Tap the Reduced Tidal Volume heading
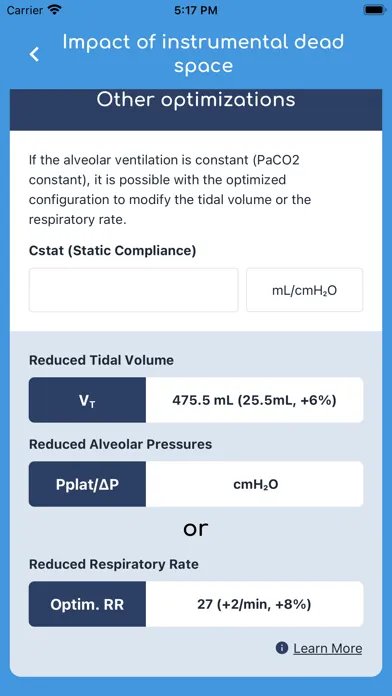The height and width of the screenshot is (696, 392). (x=101, y=360)
